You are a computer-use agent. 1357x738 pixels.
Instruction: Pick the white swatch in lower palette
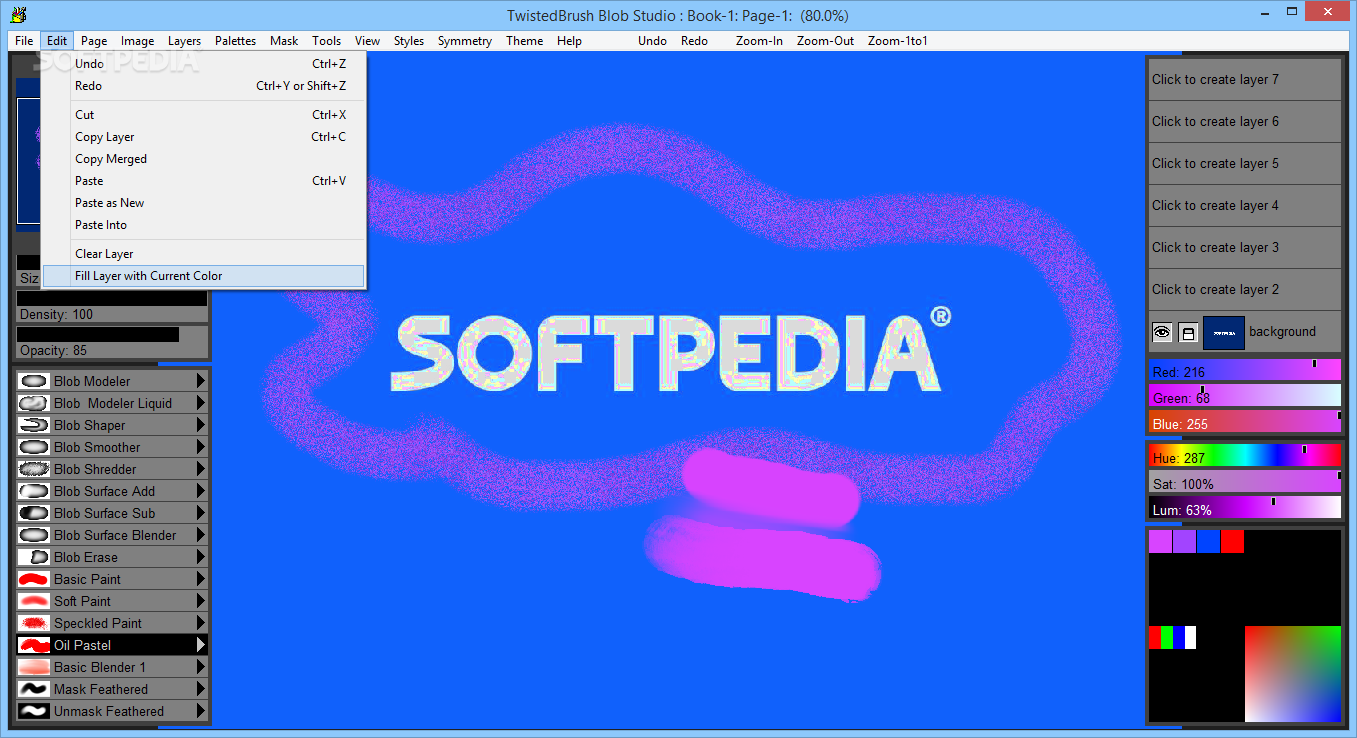(1190, 637)
